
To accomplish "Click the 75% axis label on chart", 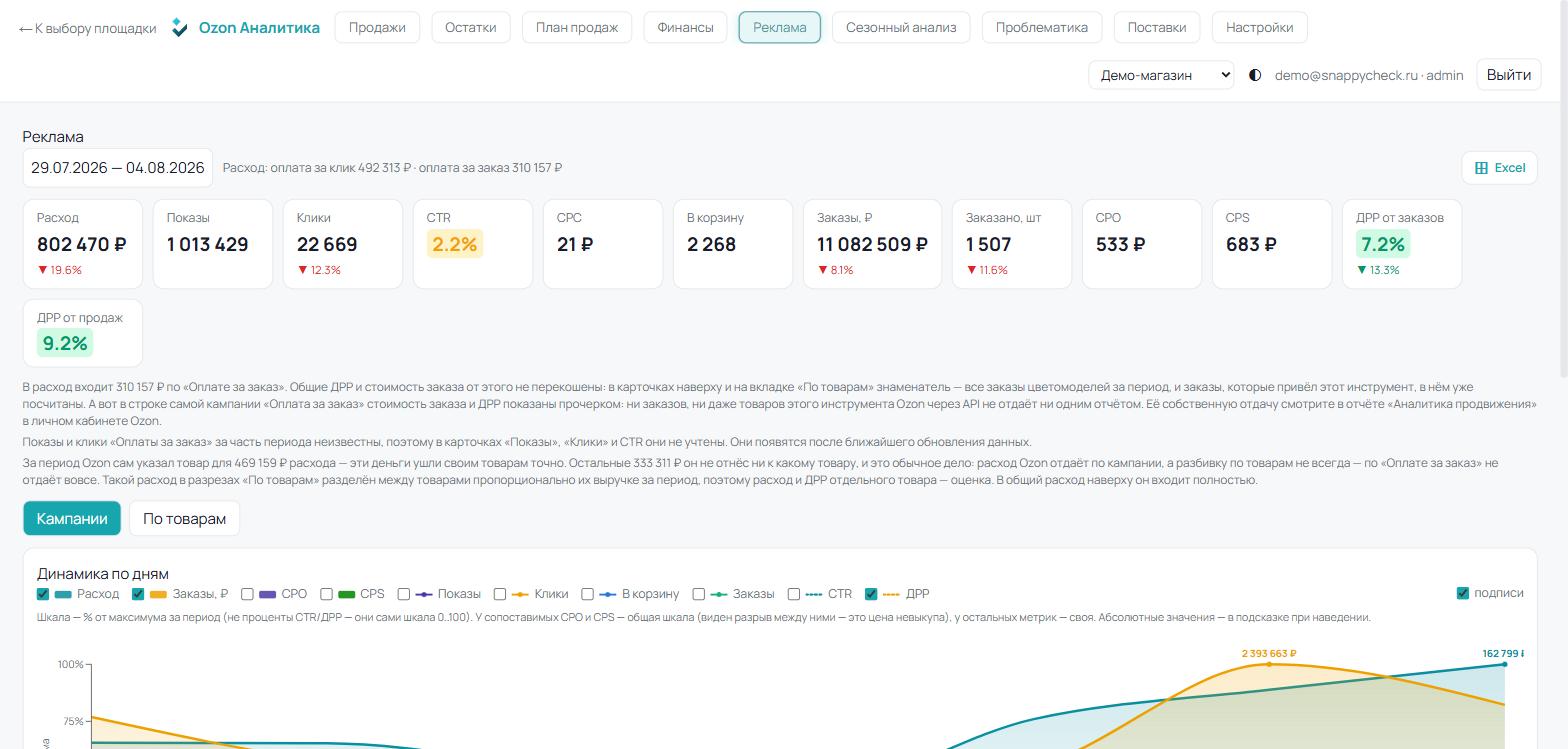I will pos(73,721).
